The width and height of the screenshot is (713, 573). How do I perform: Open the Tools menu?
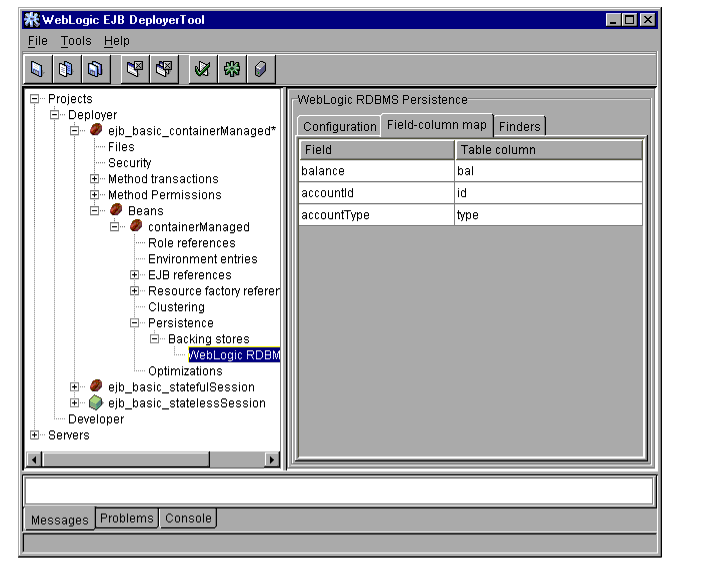76,41
